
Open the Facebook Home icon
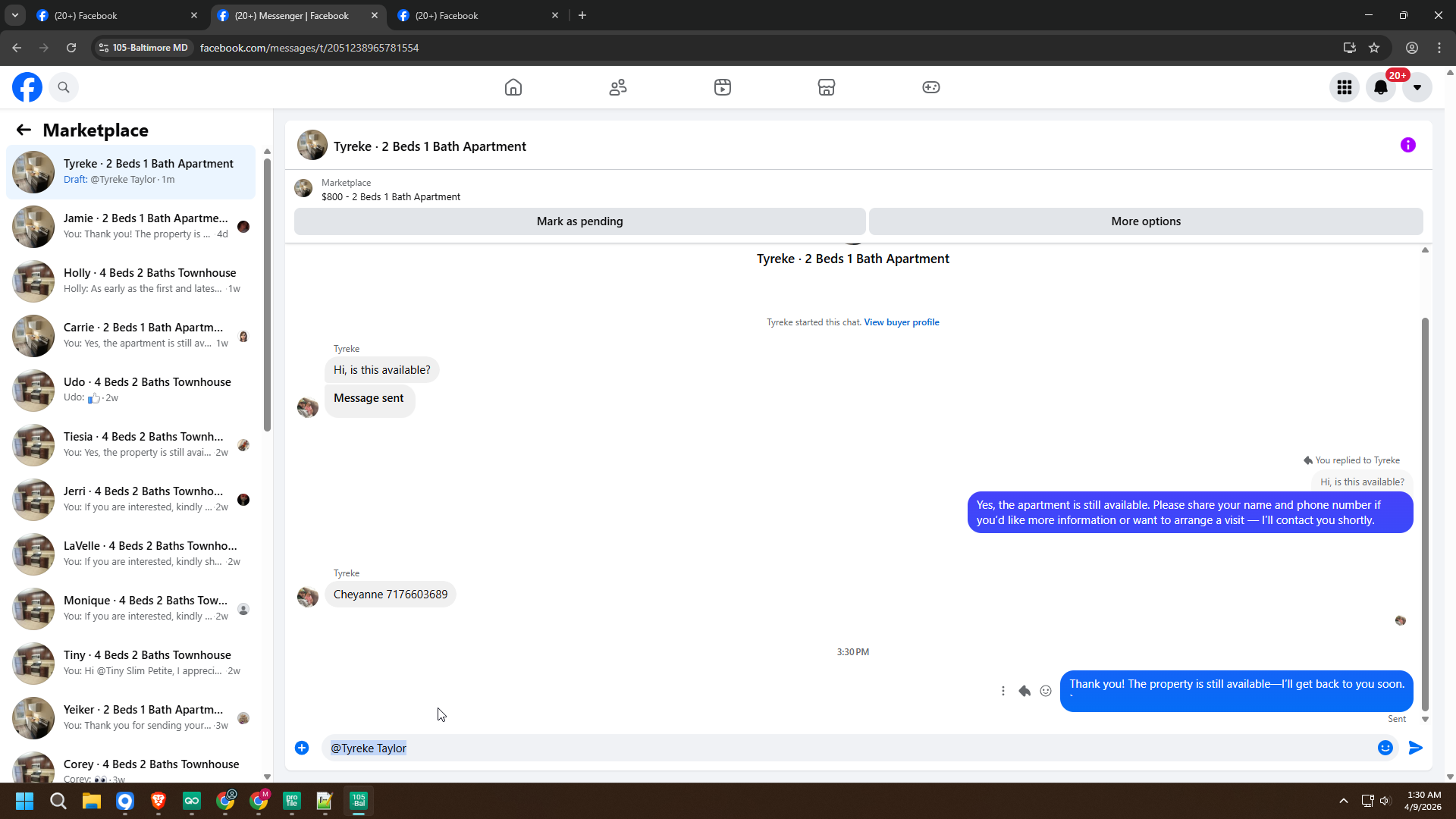tap(513, 87)
